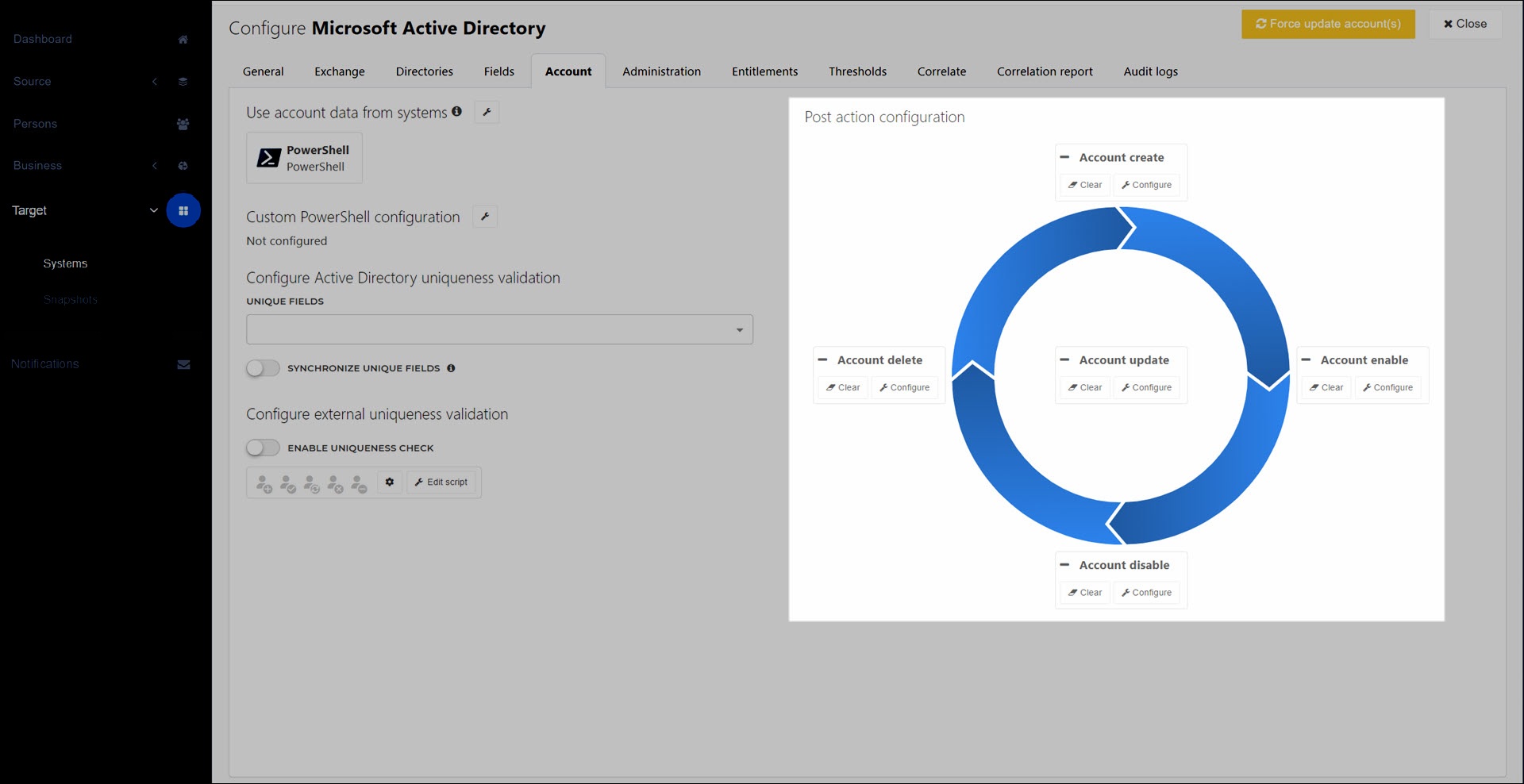This screenshot has width=1524, height=784.
Task: Click Force update account(s) button
Action: pyautogui.click(x=1328, y=24)
